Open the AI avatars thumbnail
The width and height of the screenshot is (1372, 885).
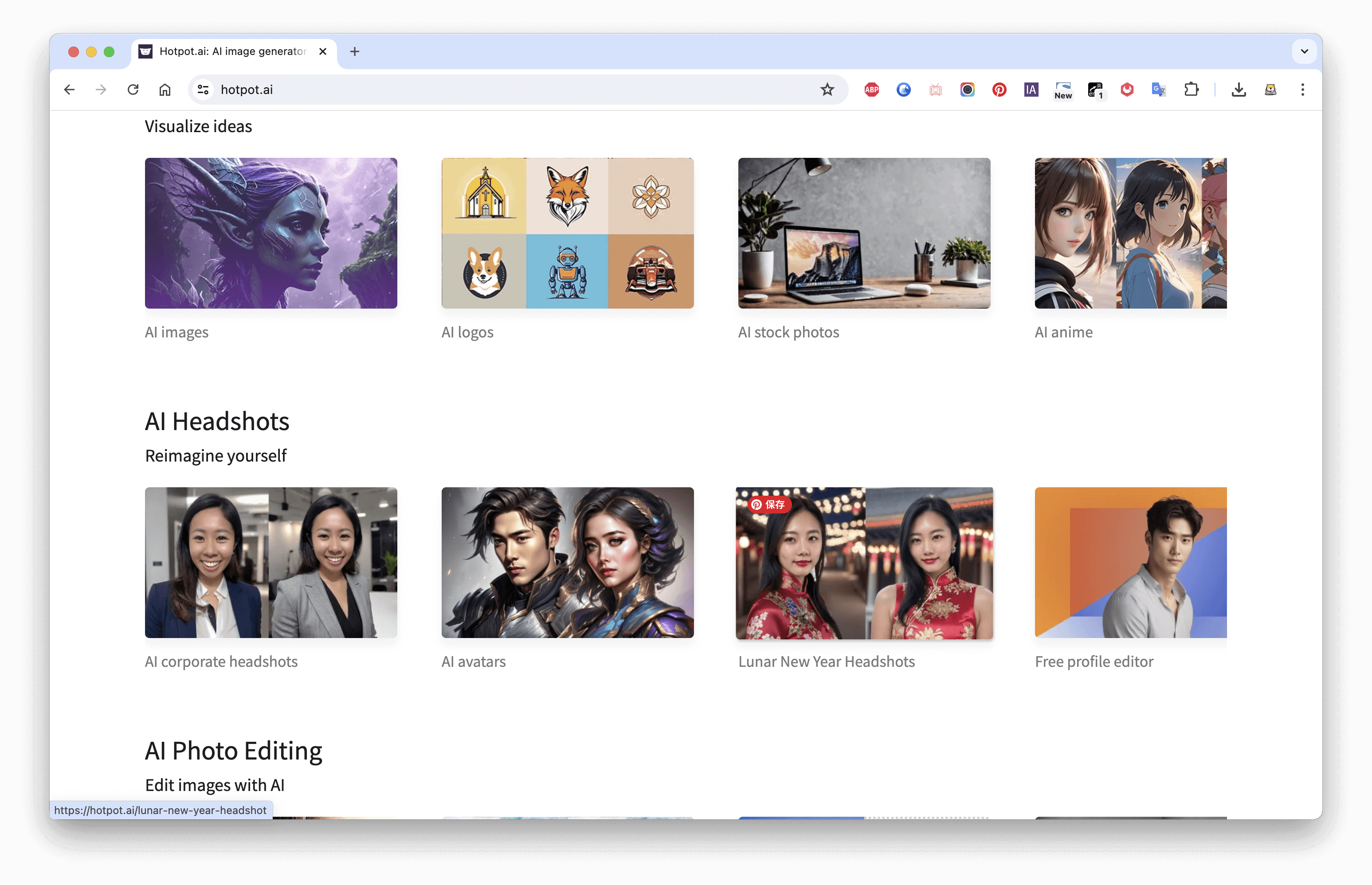[567, 563]
